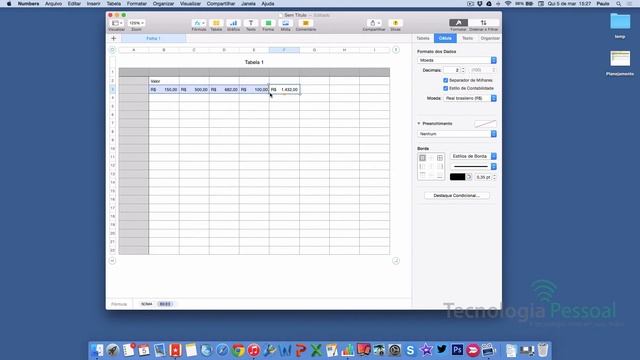Image resolution: width=640 pixels, height=360 pixels.
Task: Add a text box with Texto button
Action: pos(251,23)
